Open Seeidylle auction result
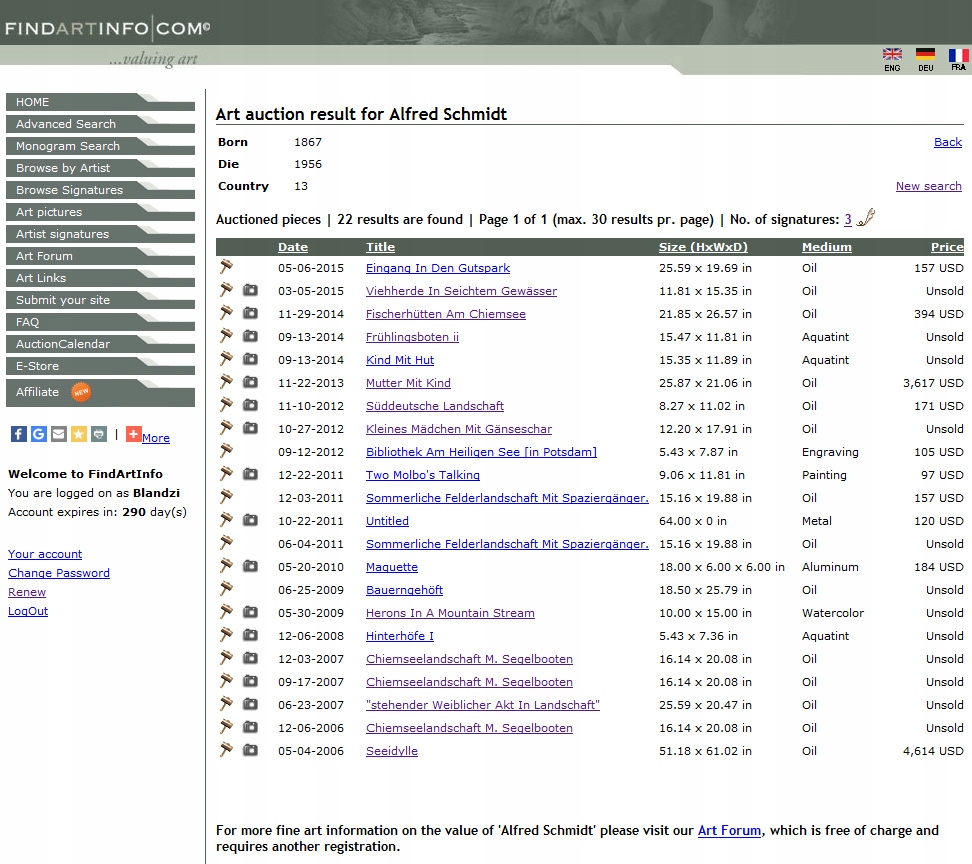Viewport: 972px width, 864px height. pos(392,751)
